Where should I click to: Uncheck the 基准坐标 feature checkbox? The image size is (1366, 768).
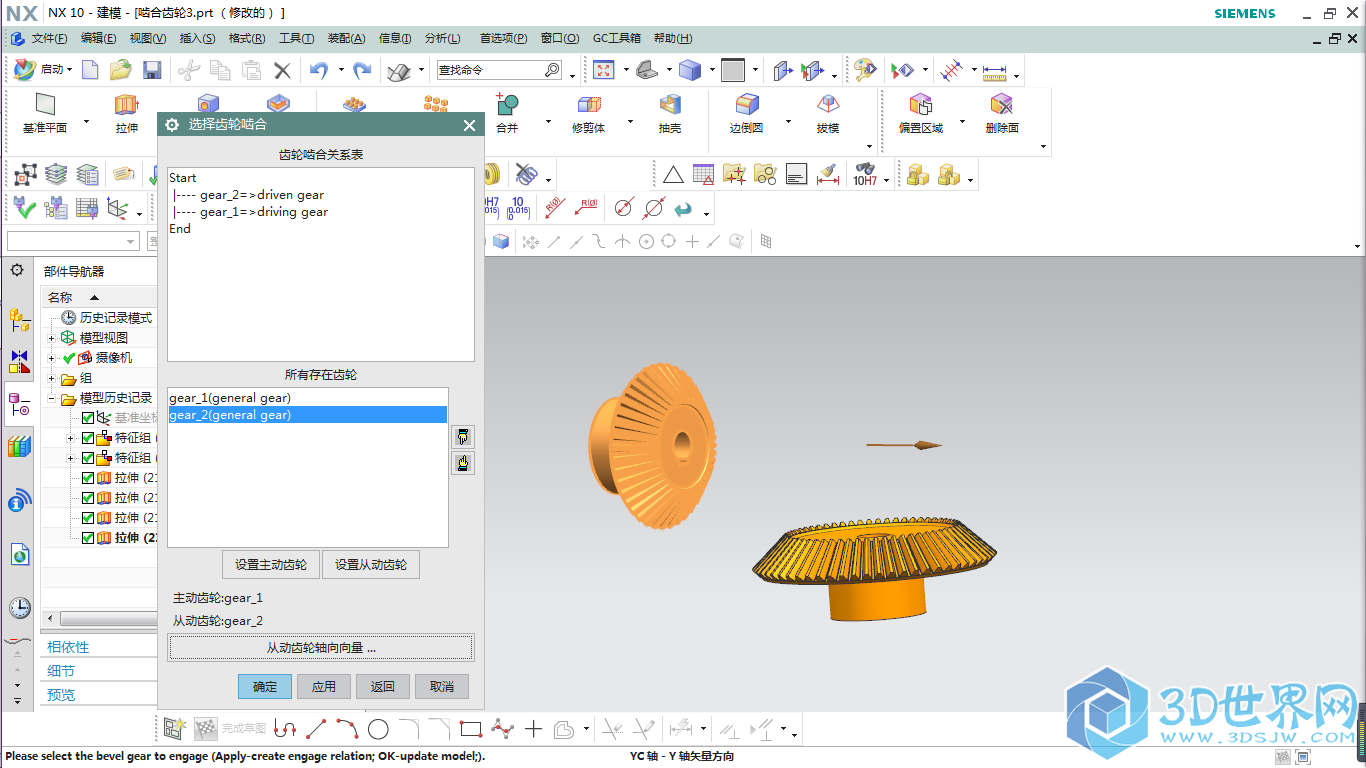coord(88,418)
